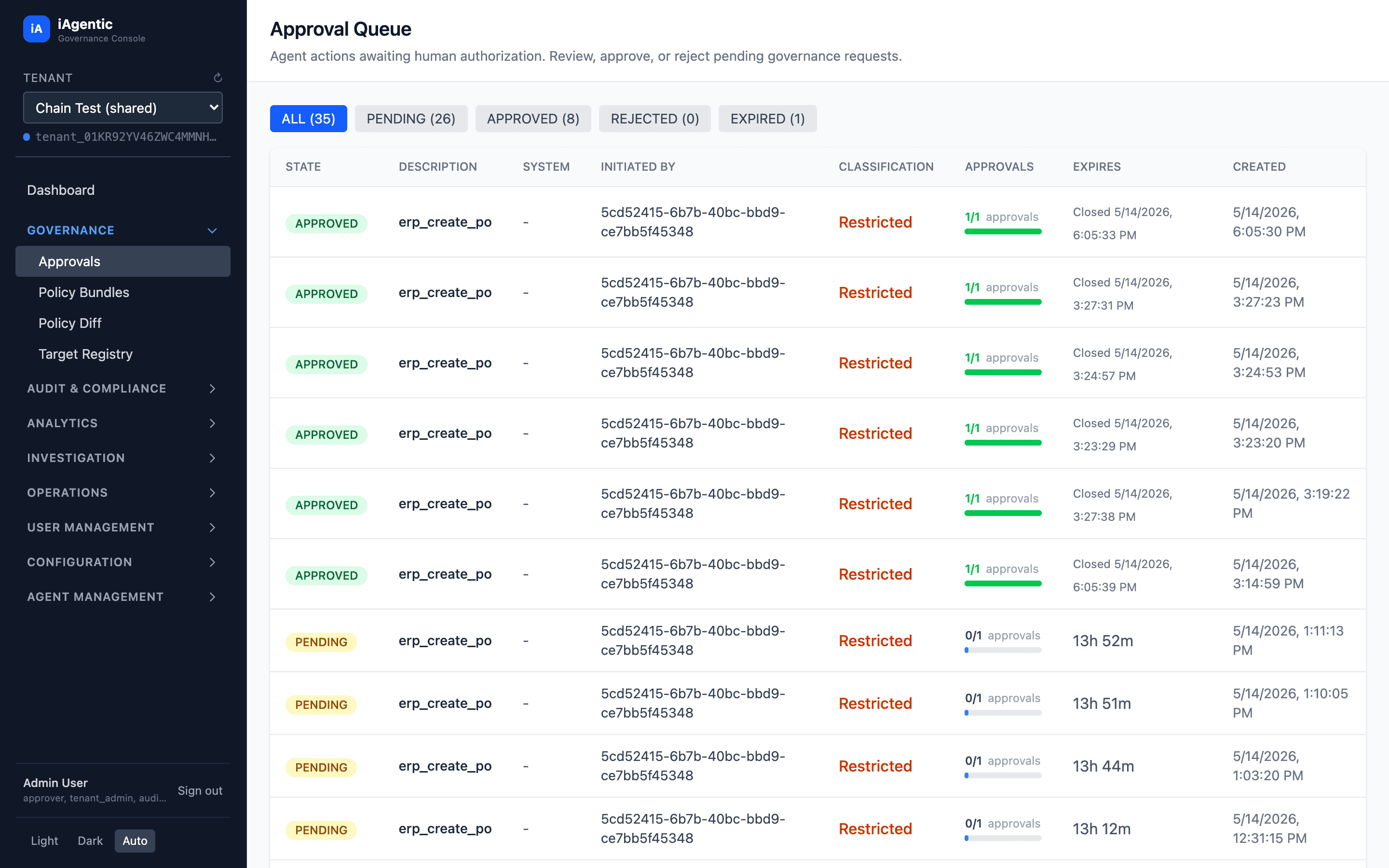Viewport: 1389px width, 868px height.
Task: Select Approvals in the sidebar
Action: click(x=123, y=261)
